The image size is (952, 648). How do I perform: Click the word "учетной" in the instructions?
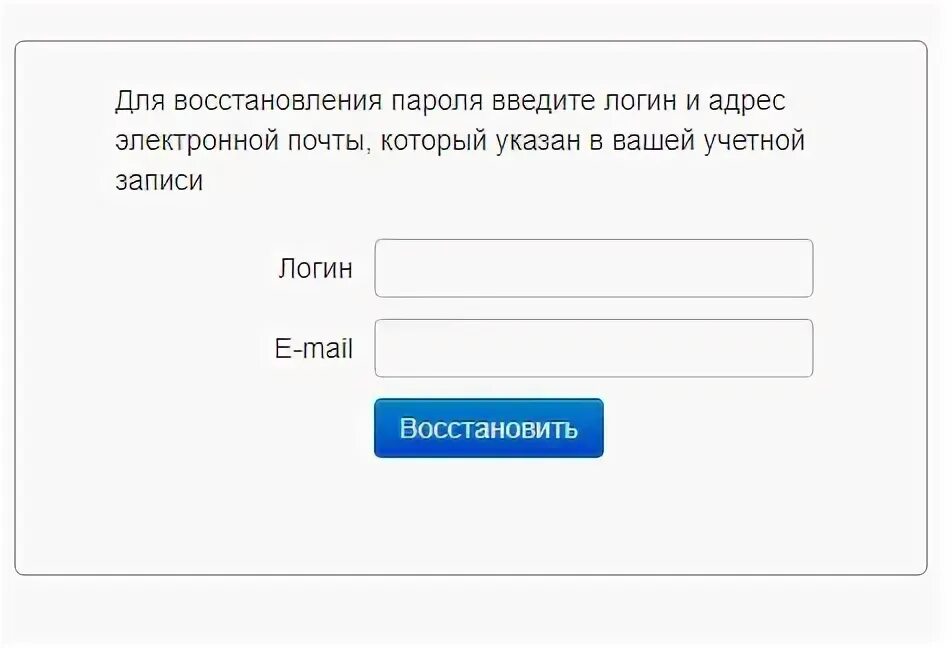pyautogui.click(x=754, y=141)
